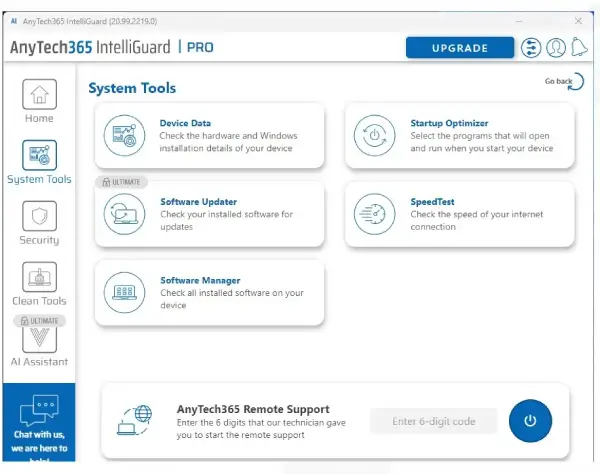
Task: Start remote support with round power button
Action: [530, 421]
